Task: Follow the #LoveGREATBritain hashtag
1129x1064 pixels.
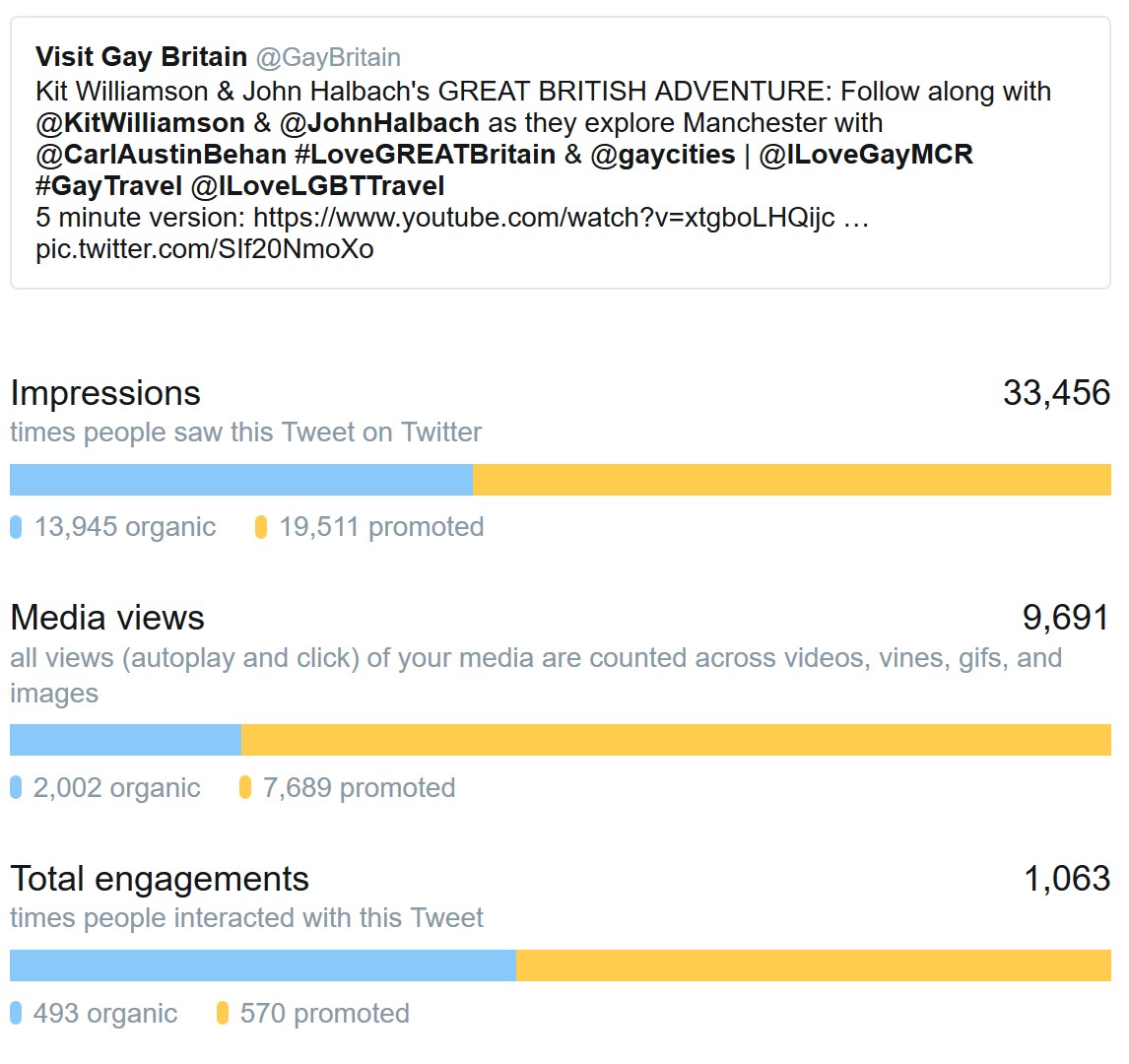Action: pyautogui.click(x=426, y=155)
